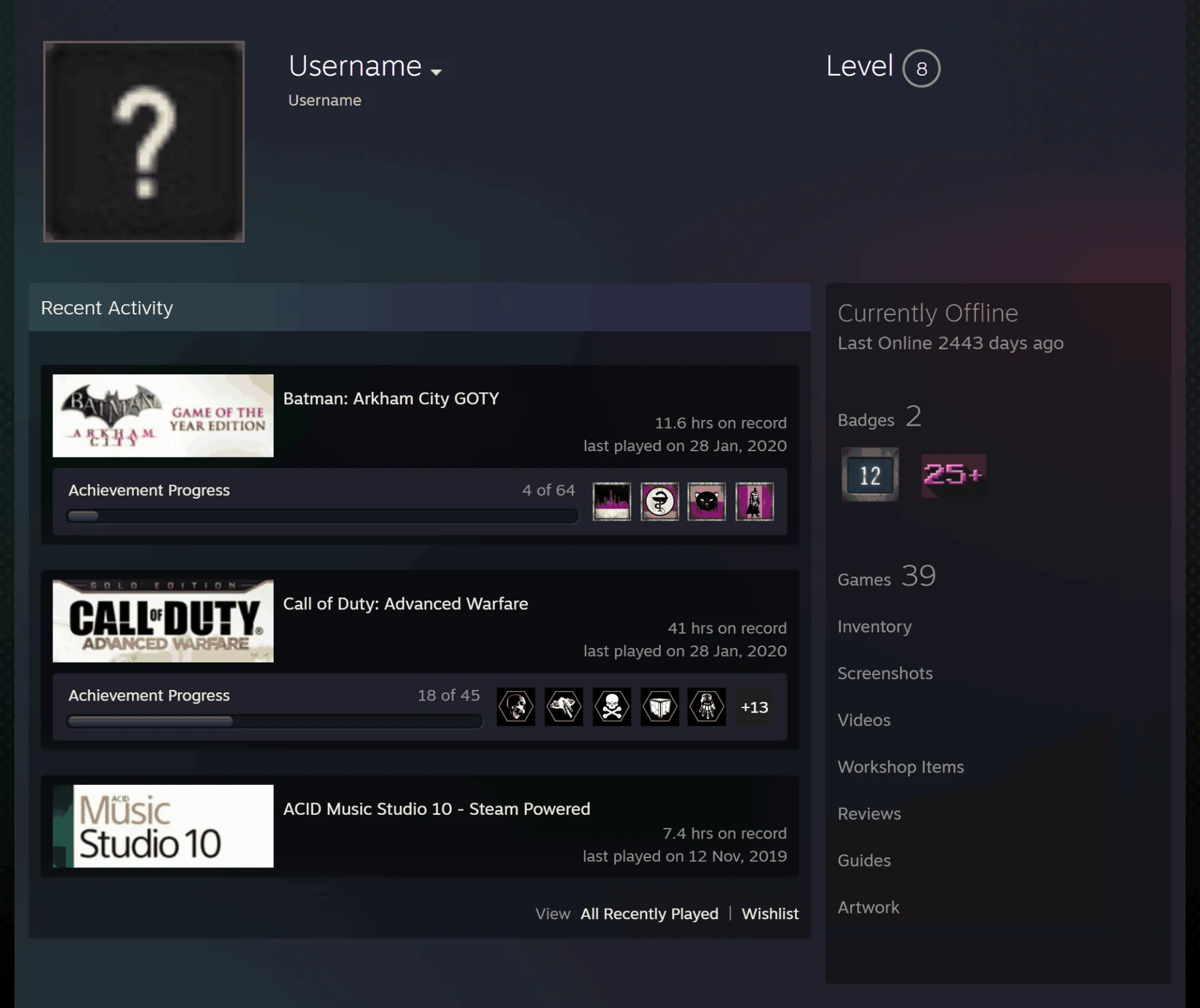
Task: Click the Last Online 2443 days ago text
Action: click(x=951, y=343)
